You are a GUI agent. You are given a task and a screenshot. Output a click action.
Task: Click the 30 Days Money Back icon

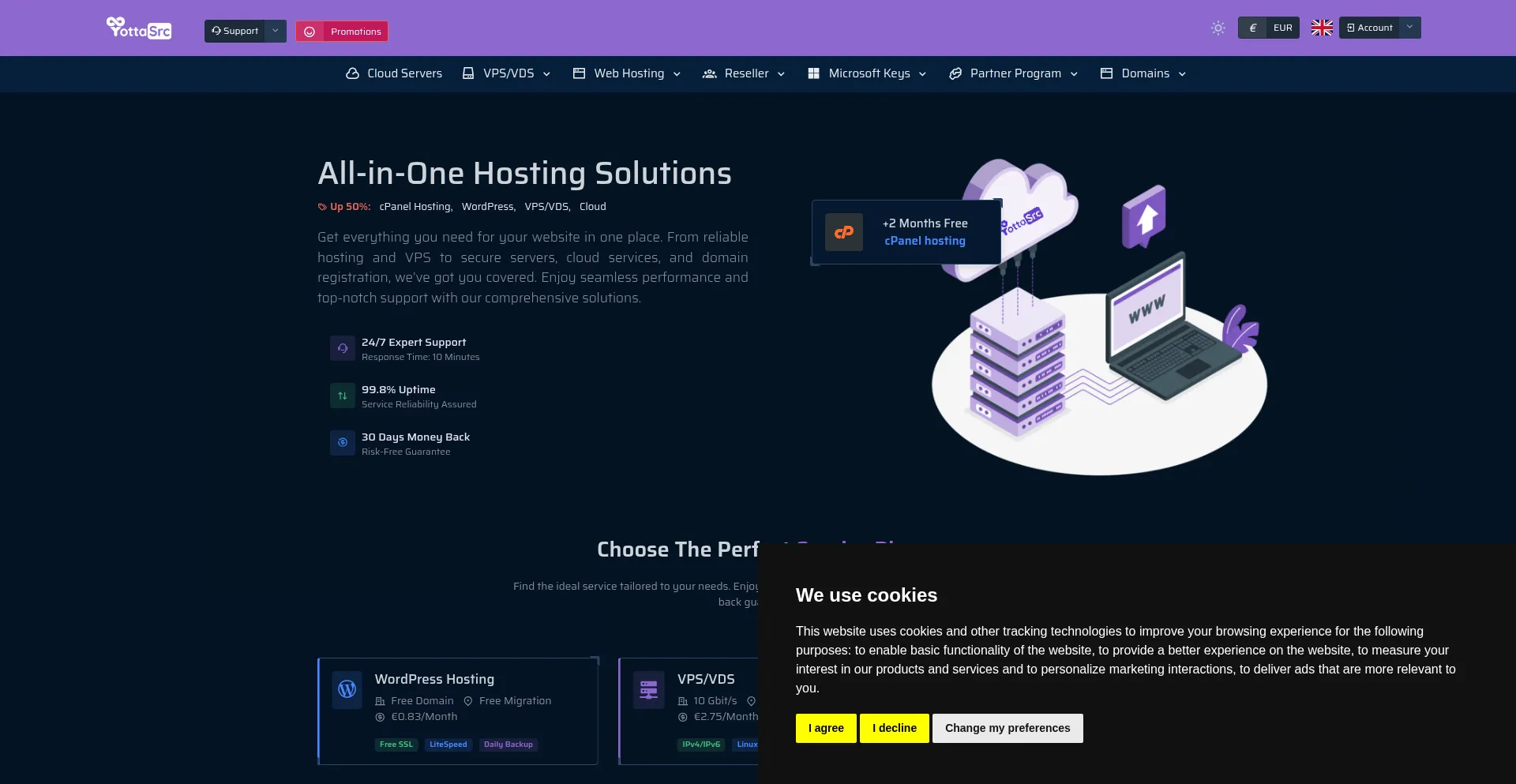coord(343,443)
